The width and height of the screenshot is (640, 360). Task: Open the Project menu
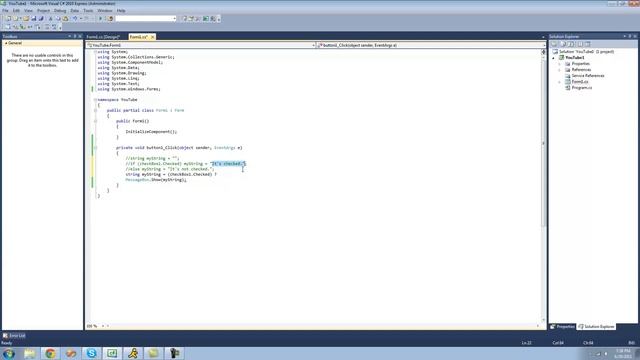pos(43,11)
